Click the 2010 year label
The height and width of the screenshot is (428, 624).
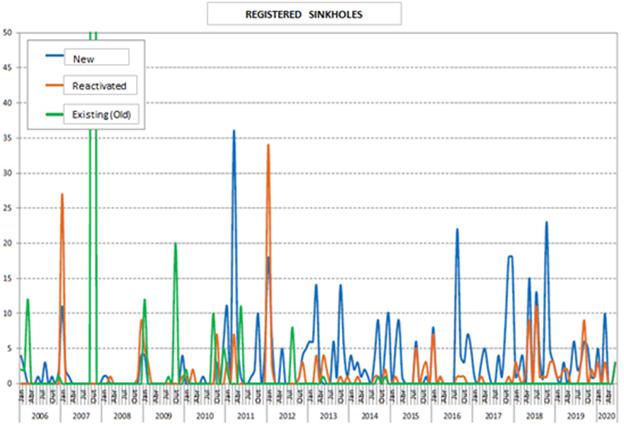coord(205,416)
